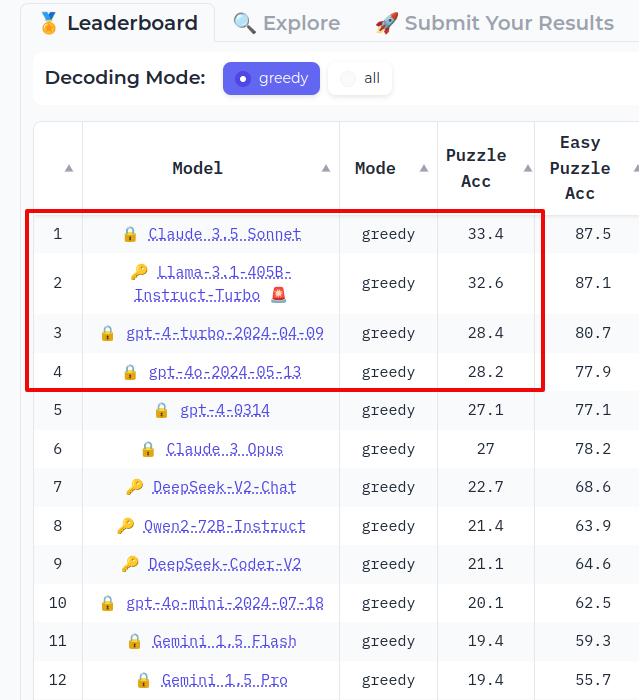
Task: Click the Puzzle Acc value 32.6
Action: point(486,283)
